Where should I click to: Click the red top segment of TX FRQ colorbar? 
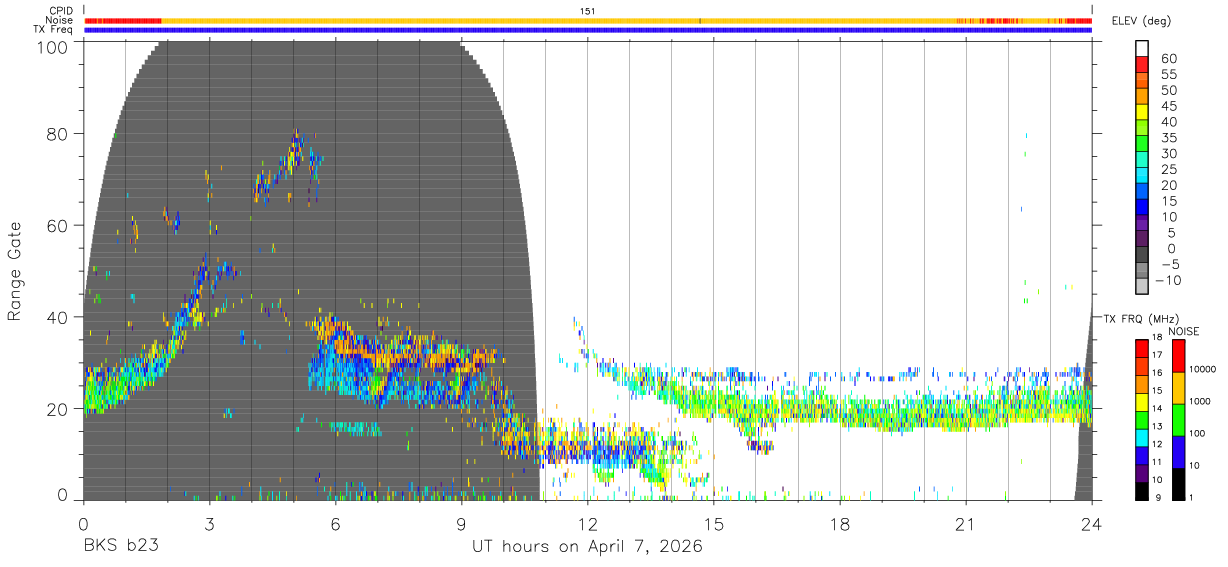tap(1142, 348)
